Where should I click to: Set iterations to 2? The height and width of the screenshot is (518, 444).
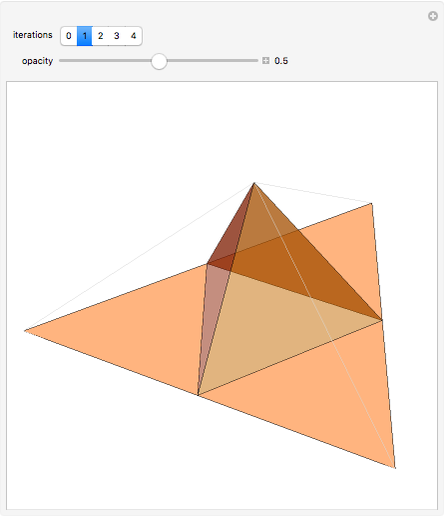(100, 36)
